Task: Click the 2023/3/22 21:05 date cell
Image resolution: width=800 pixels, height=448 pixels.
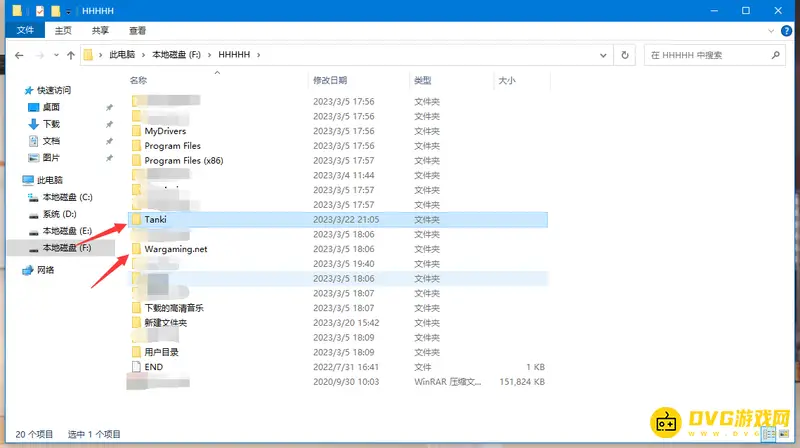Action: 346,219
